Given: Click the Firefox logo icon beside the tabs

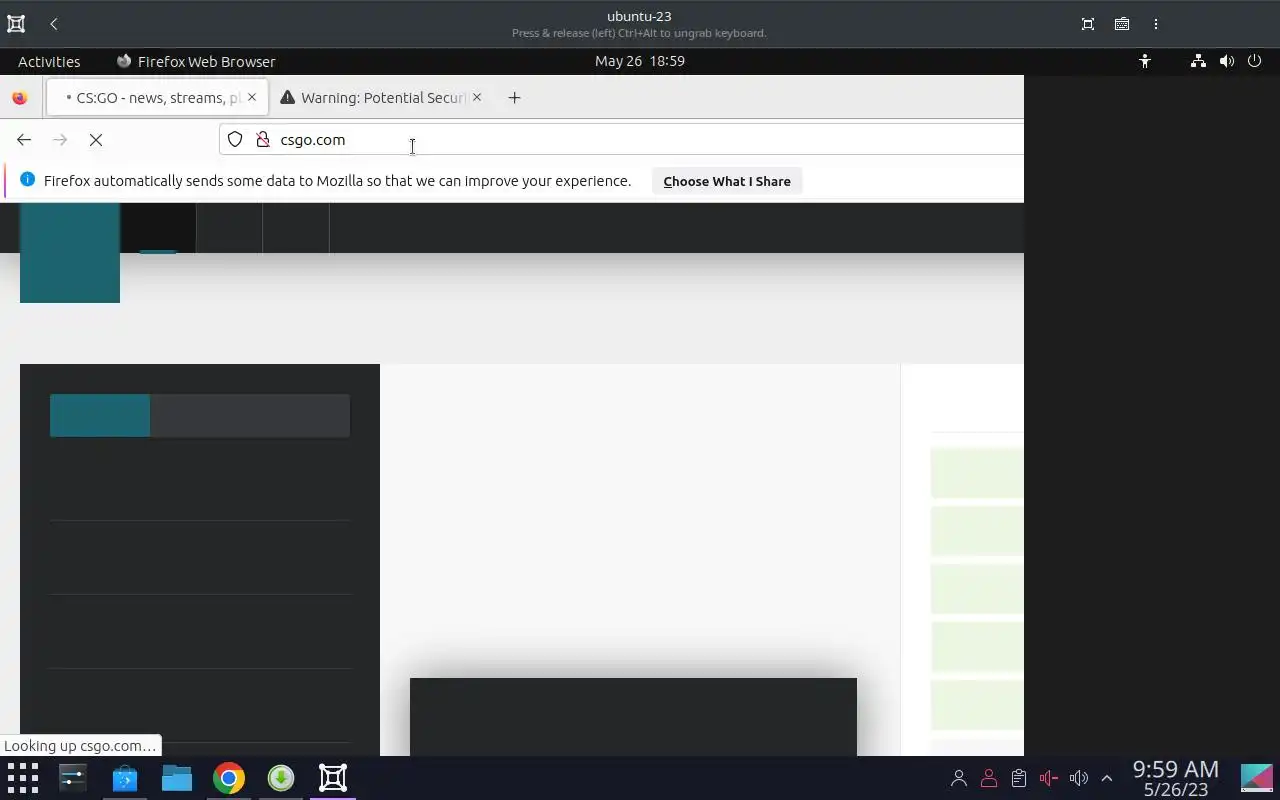Looking at the screenshot, I should [19, 98].
